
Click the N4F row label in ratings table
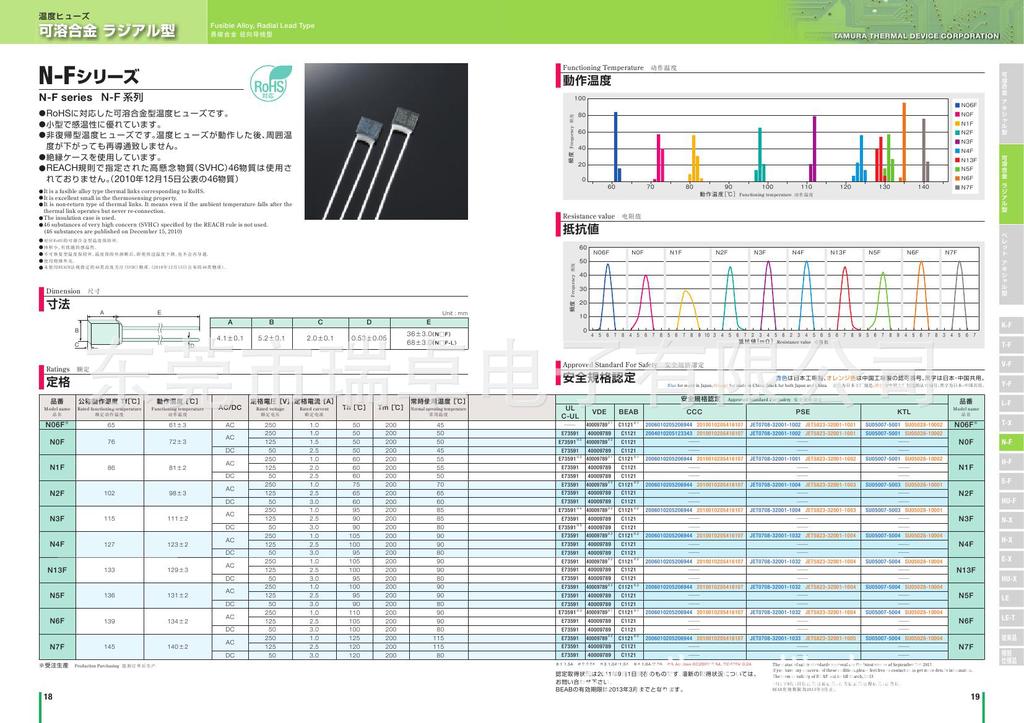pos(56,544)
